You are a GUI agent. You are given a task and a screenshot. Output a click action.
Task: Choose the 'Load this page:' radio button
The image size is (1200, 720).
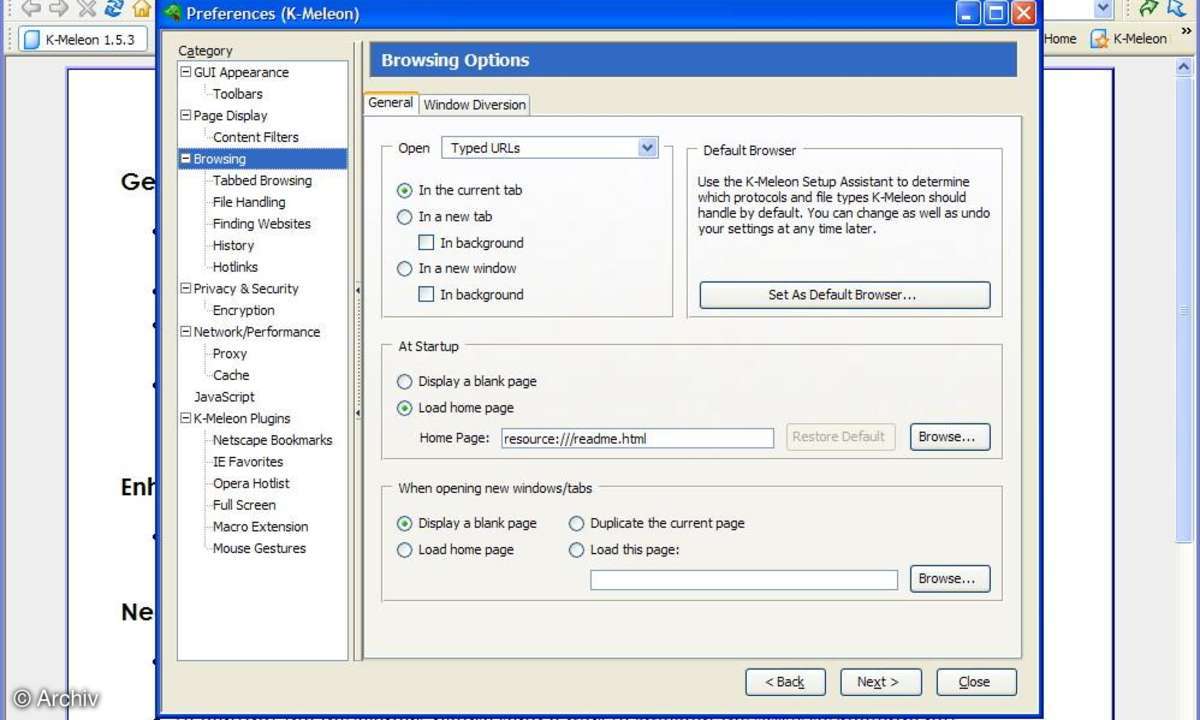coord(577,549)
